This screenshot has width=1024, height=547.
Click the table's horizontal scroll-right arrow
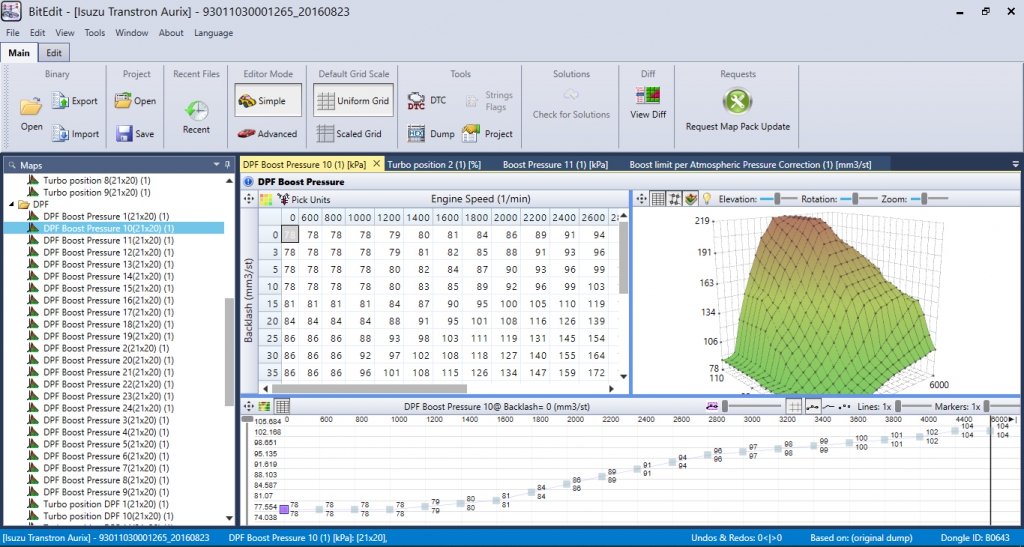(x=611, y=388)
